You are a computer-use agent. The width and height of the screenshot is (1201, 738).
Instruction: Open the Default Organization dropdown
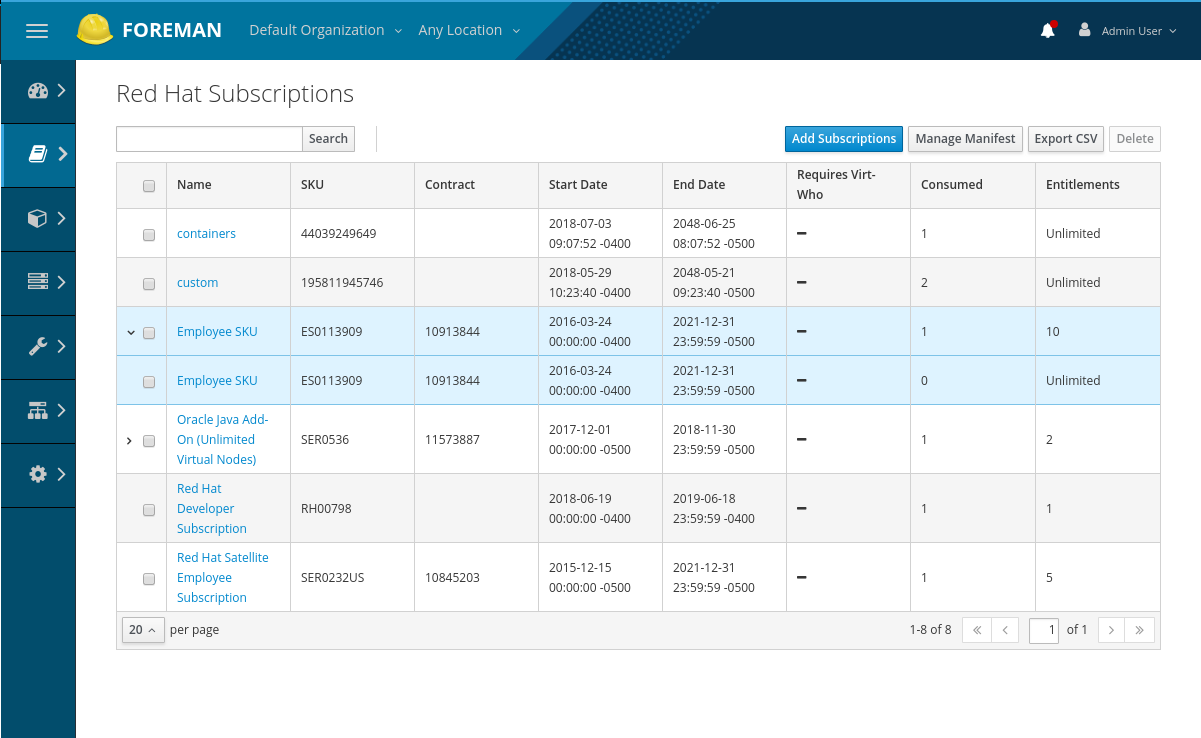tap(326, 30)
